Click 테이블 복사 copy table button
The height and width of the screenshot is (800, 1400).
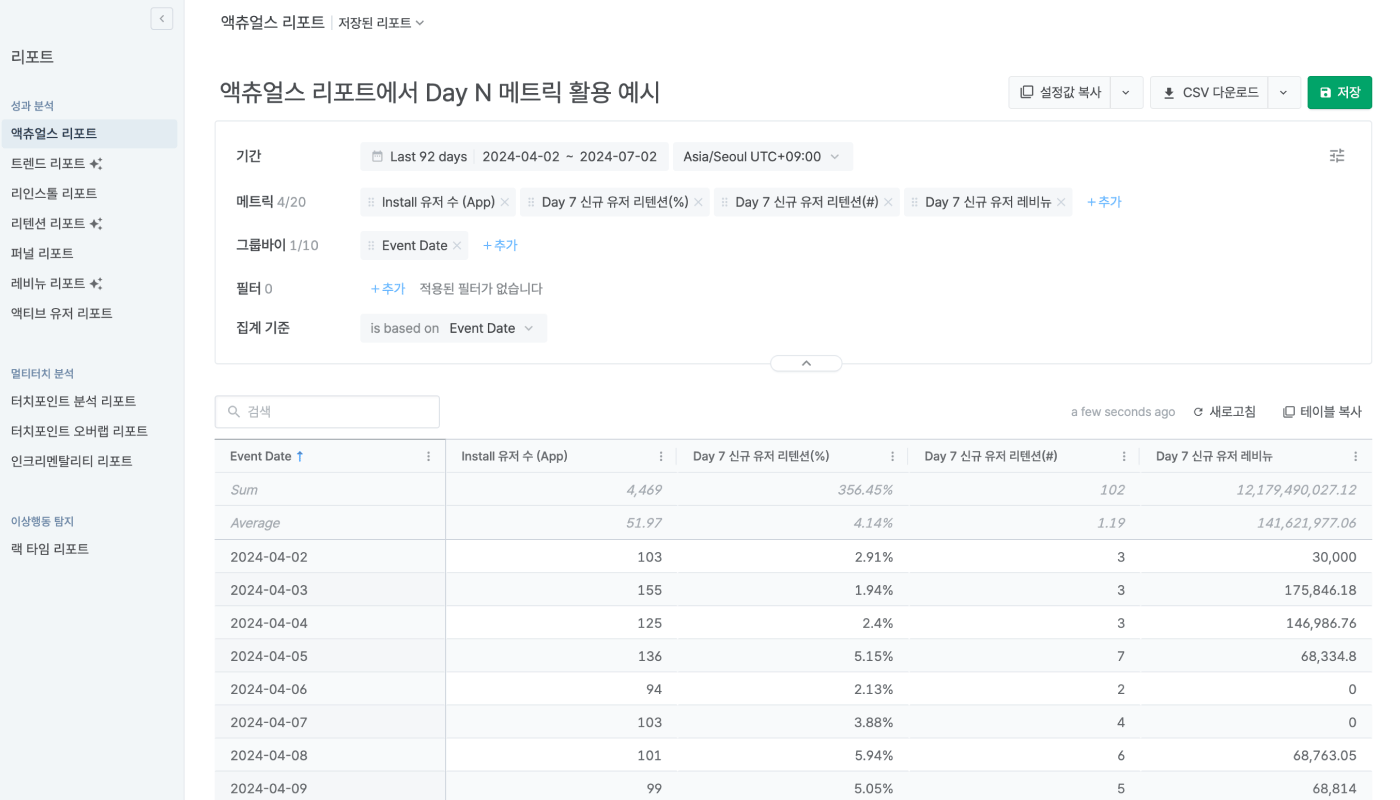coord(1322,412)
